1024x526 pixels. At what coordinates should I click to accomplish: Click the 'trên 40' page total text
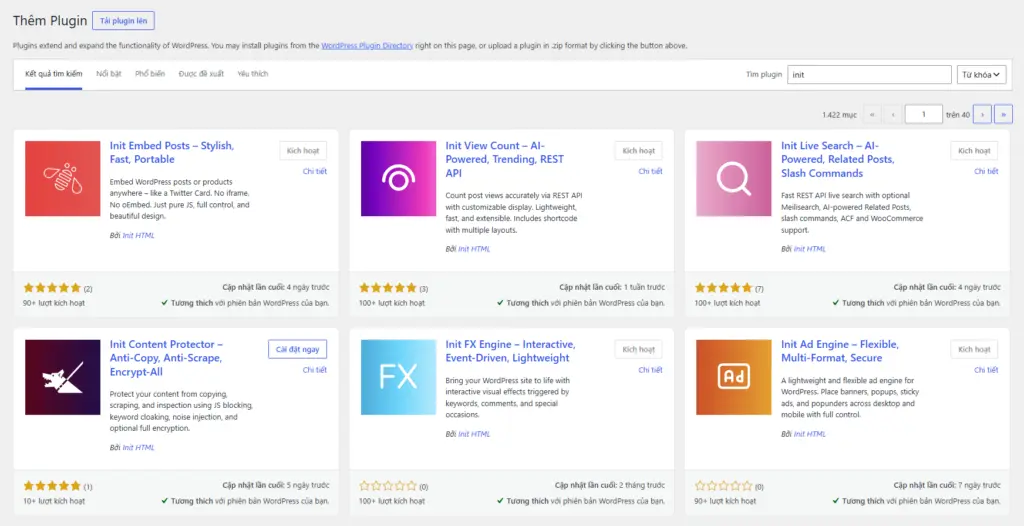pyautogui.click(x=958, y=115)
